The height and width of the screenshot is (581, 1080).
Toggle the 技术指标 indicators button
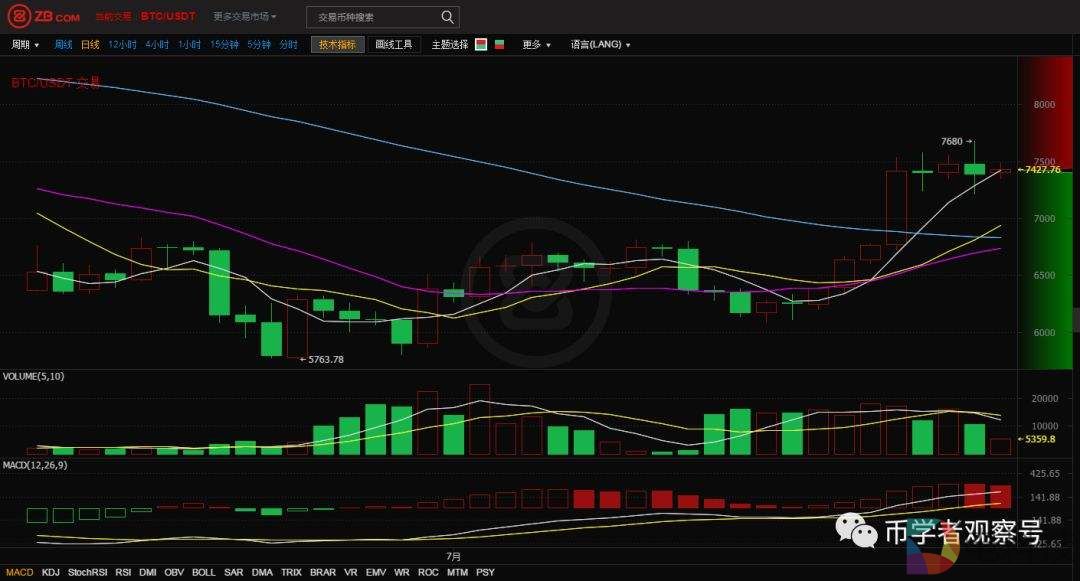tap(338, 45)
